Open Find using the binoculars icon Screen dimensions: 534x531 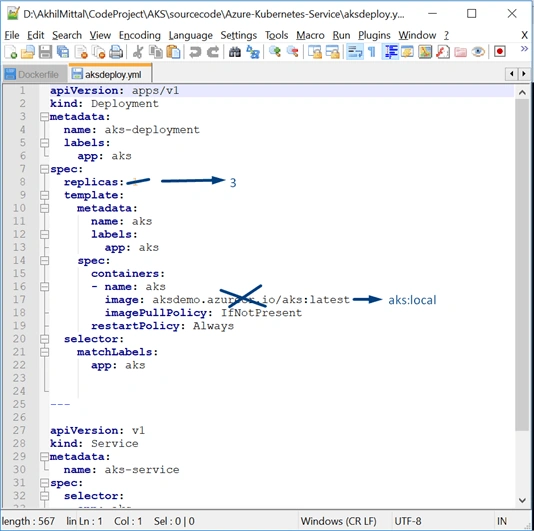coord(235,52)
